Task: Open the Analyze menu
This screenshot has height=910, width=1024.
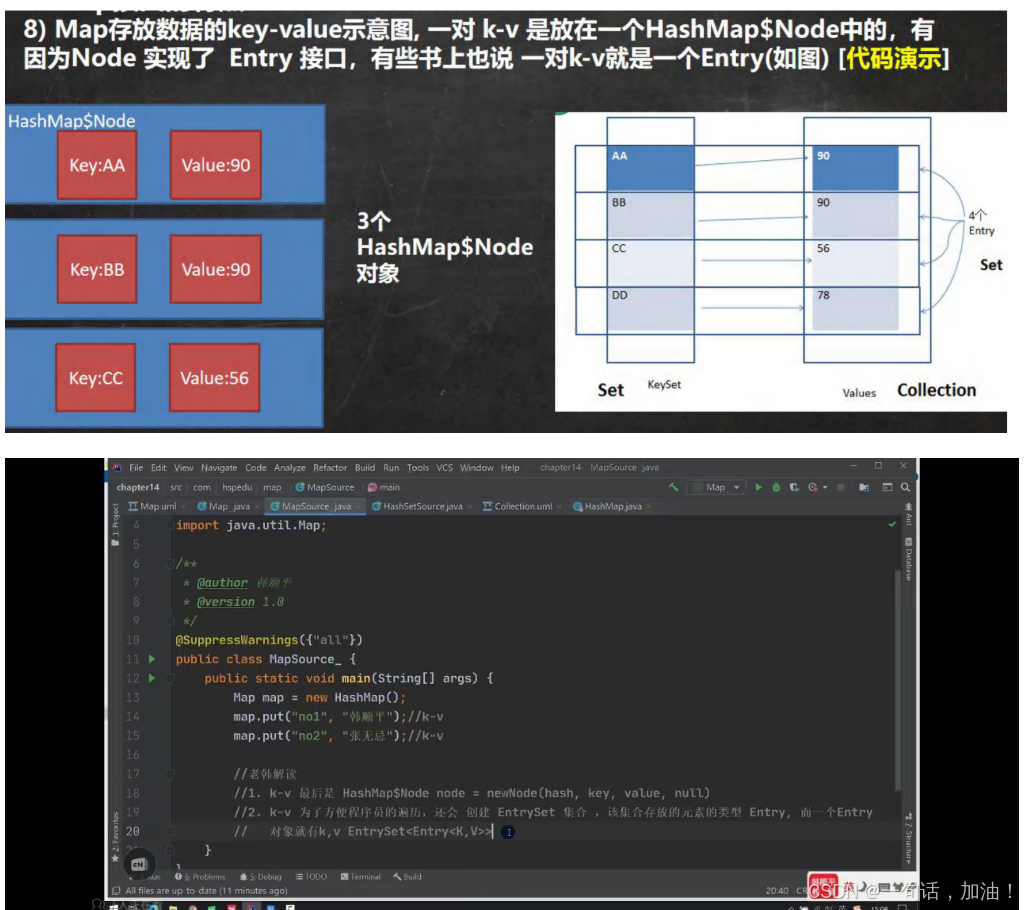Action: [x=289, y=468]
